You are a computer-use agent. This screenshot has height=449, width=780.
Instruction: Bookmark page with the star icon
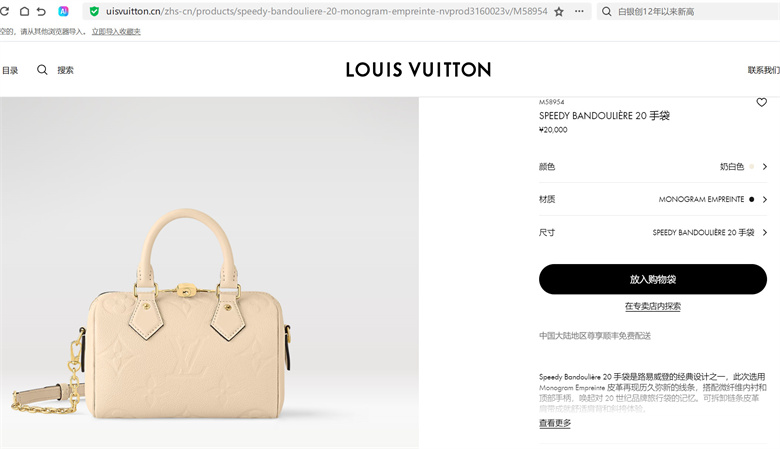click(559, 11)
